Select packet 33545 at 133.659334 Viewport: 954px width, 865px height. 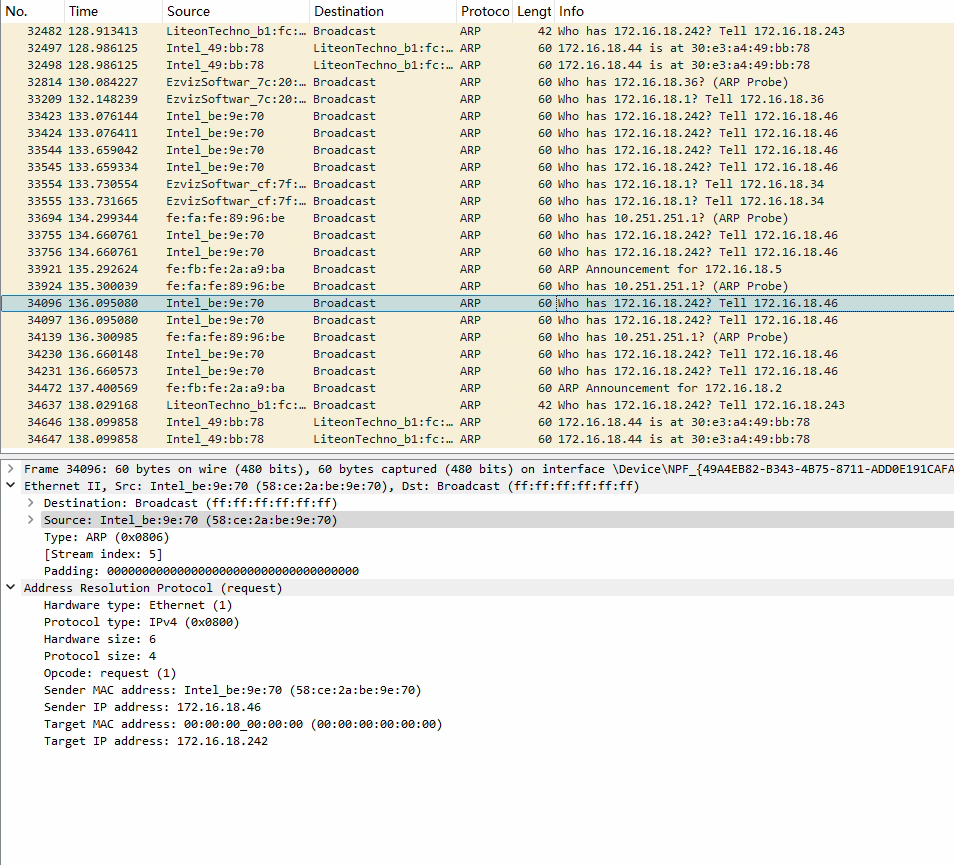tap(477, 167)
